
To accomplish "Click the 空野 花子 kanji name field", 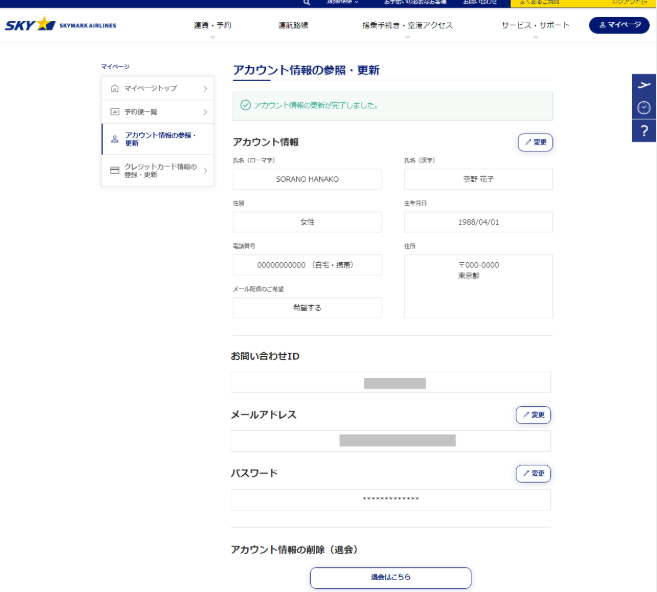I will 478,179.
